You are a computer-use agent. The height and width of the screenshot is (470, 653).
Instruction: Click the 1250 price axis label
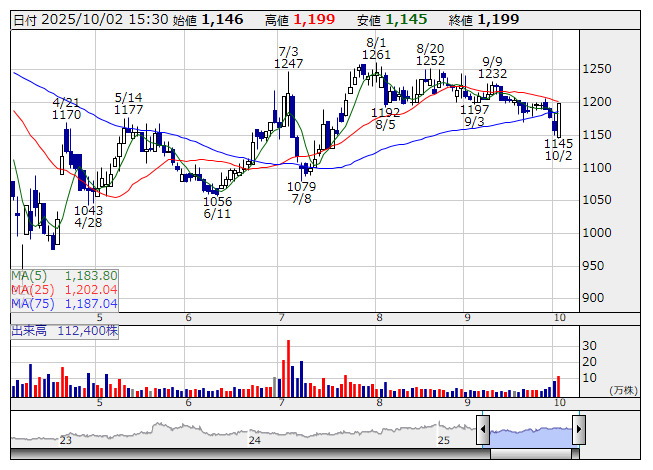click(596, 69)
